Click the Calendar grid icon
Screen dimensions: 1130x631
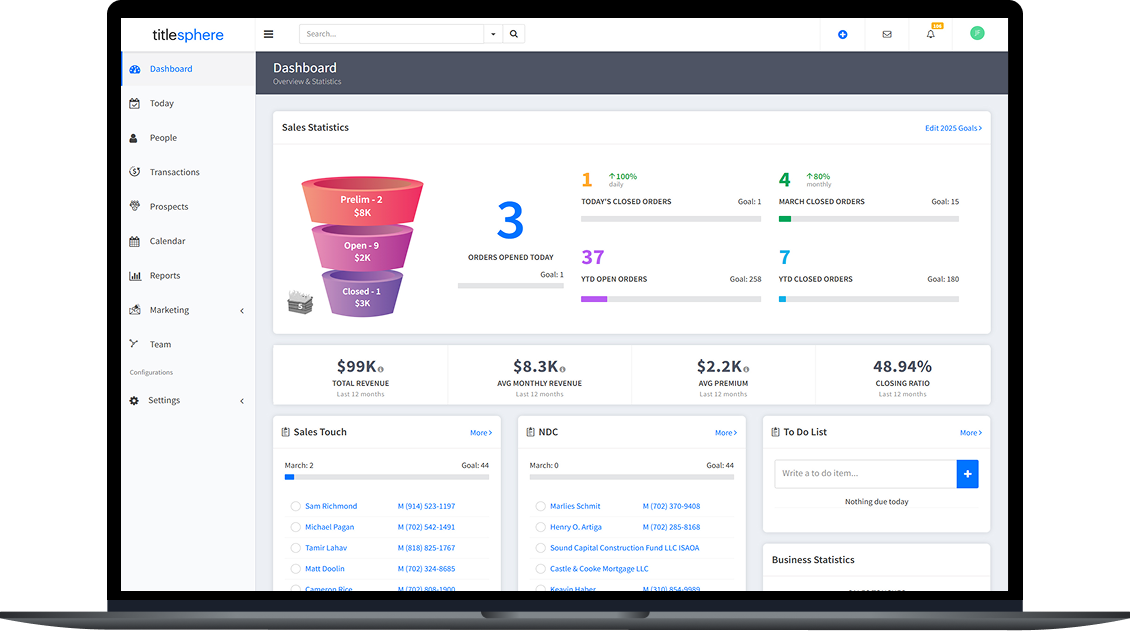click(x=135, y=241)
